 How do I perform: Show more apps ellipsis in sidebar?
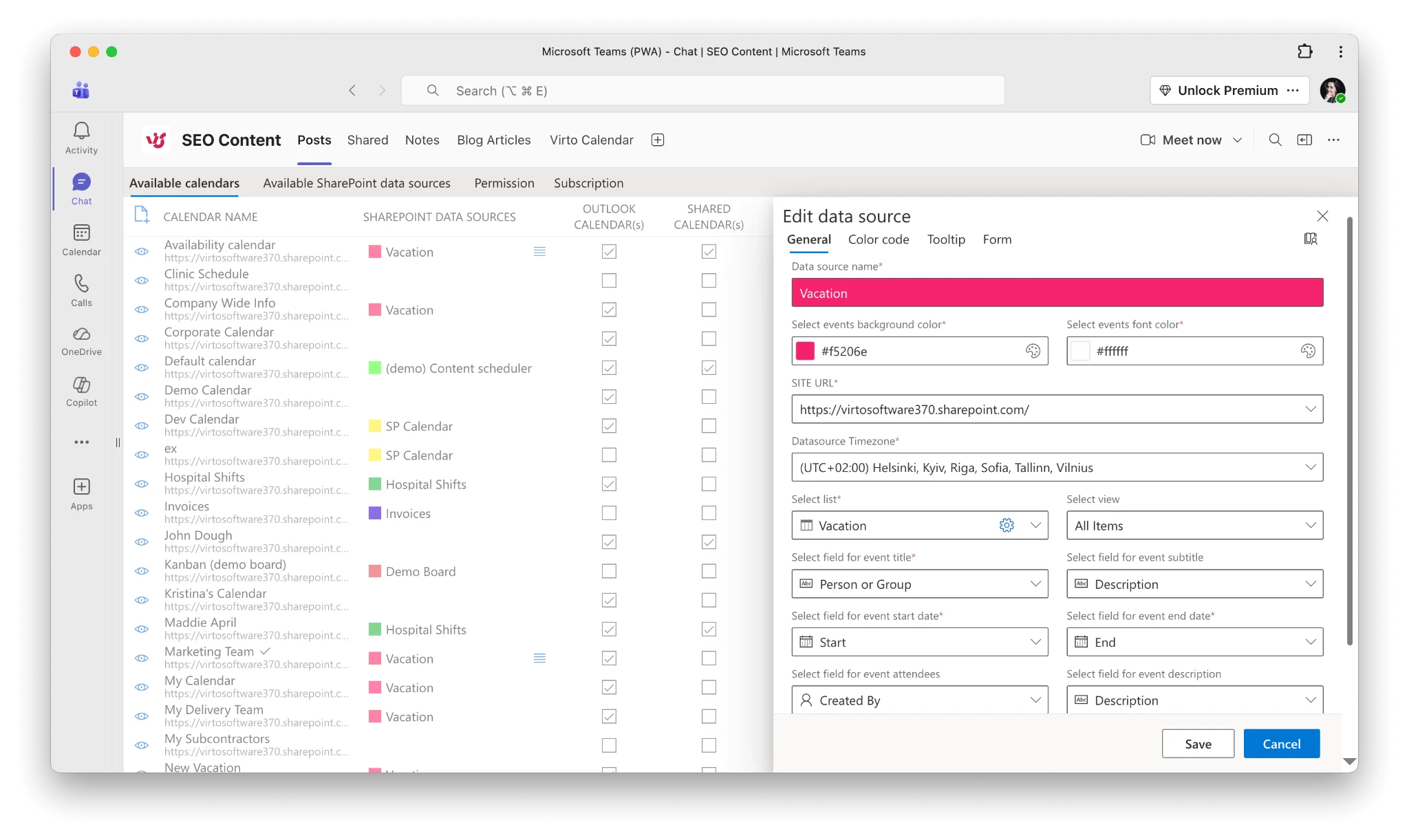(81, 442)
